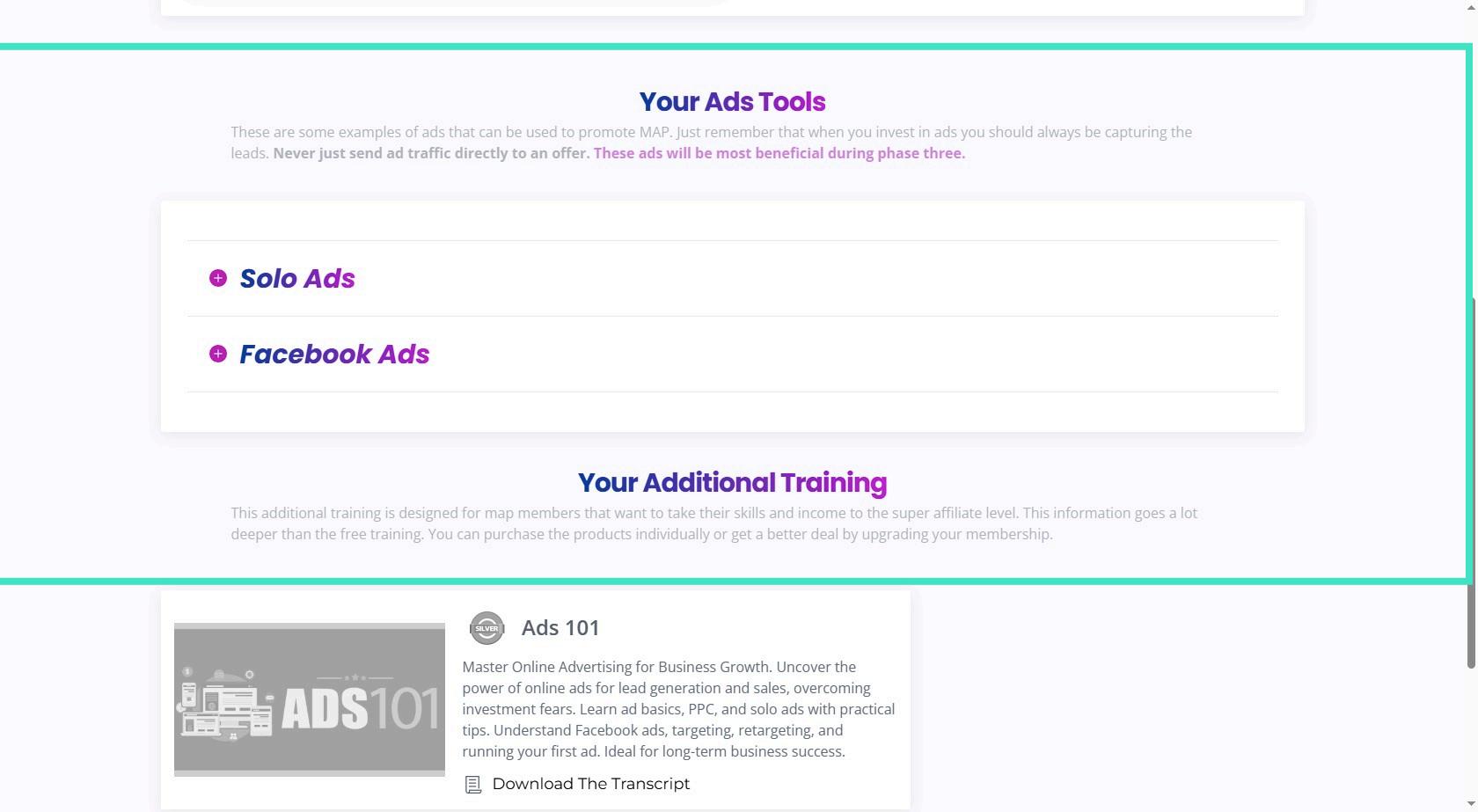
Task: Click the page vertical scrollbar thumb
Action: pos(1471,482)
